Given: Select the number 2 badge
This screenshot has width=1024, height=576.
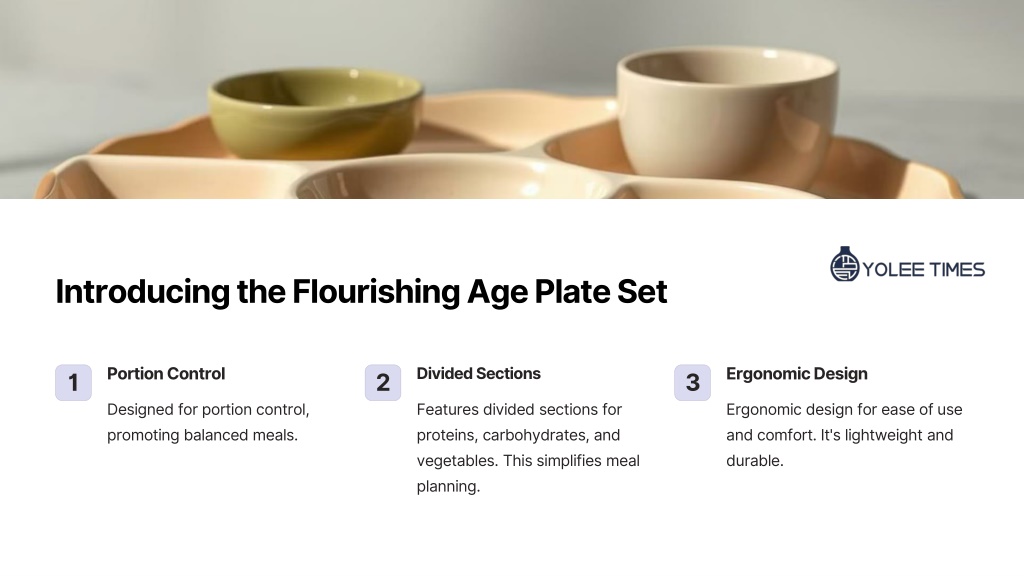Looking at the screenshot, I should tap(383, 383).
